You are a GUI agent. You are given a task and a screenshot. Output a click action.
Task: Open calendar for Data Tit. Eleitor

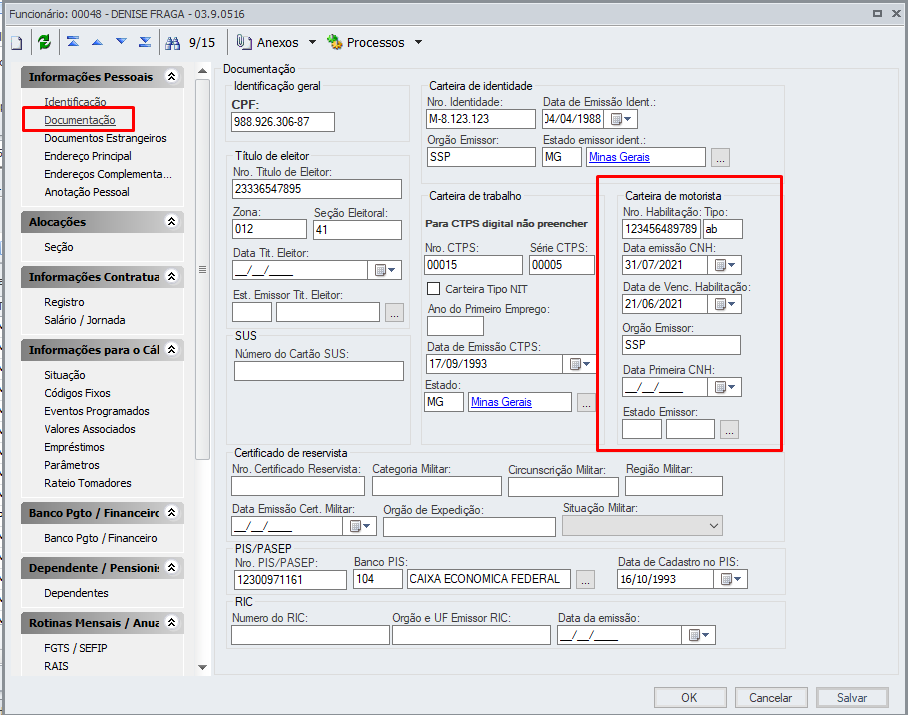[385, 270]
